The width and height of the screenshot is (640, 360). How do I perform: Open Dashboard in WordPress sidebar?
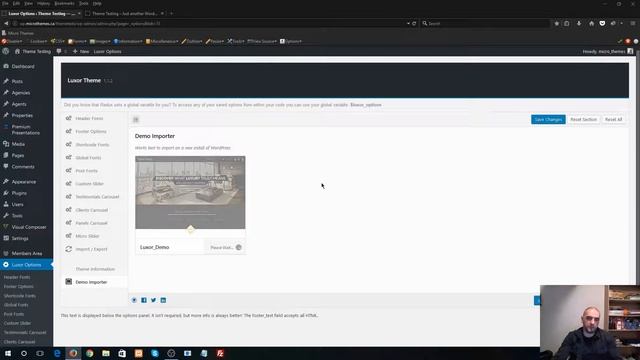(x=23, y=66)
